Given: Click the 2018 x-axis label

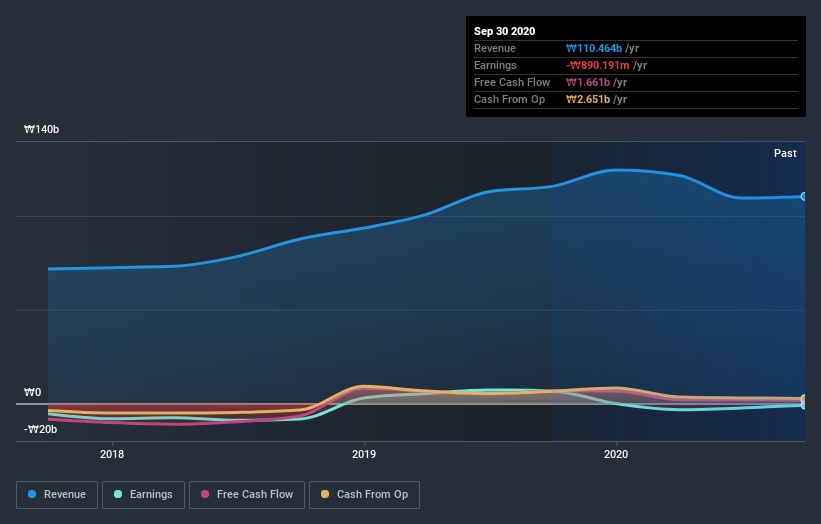Looking at the screenshot, I should [112, 454].
